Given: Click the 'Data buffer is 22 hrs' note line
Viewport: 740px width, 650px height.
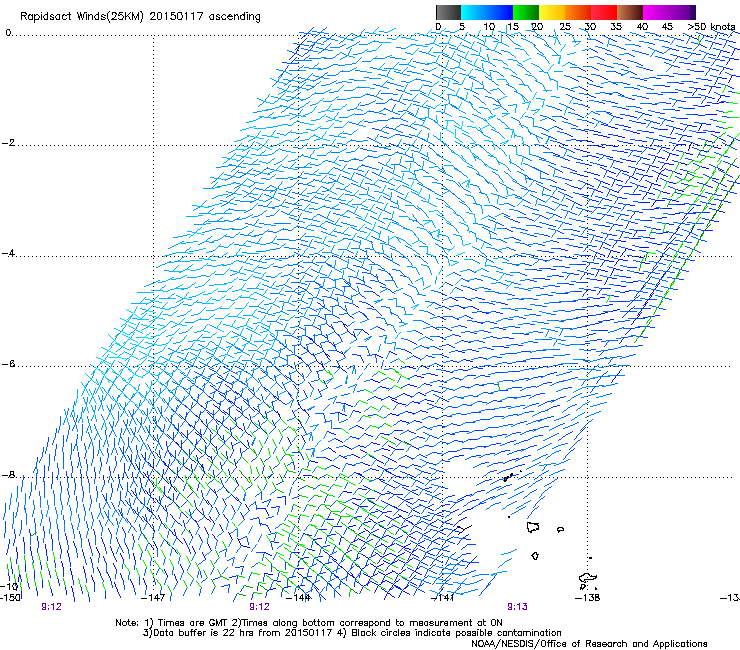Looking at the screenshot, I should (352, 633).
